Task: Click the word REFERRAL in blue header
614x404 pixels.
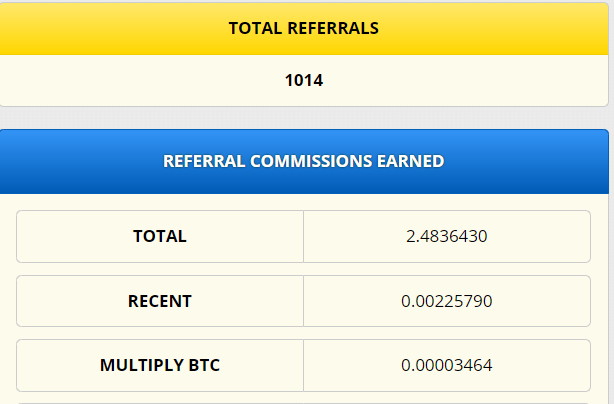Action: point(204,161)
